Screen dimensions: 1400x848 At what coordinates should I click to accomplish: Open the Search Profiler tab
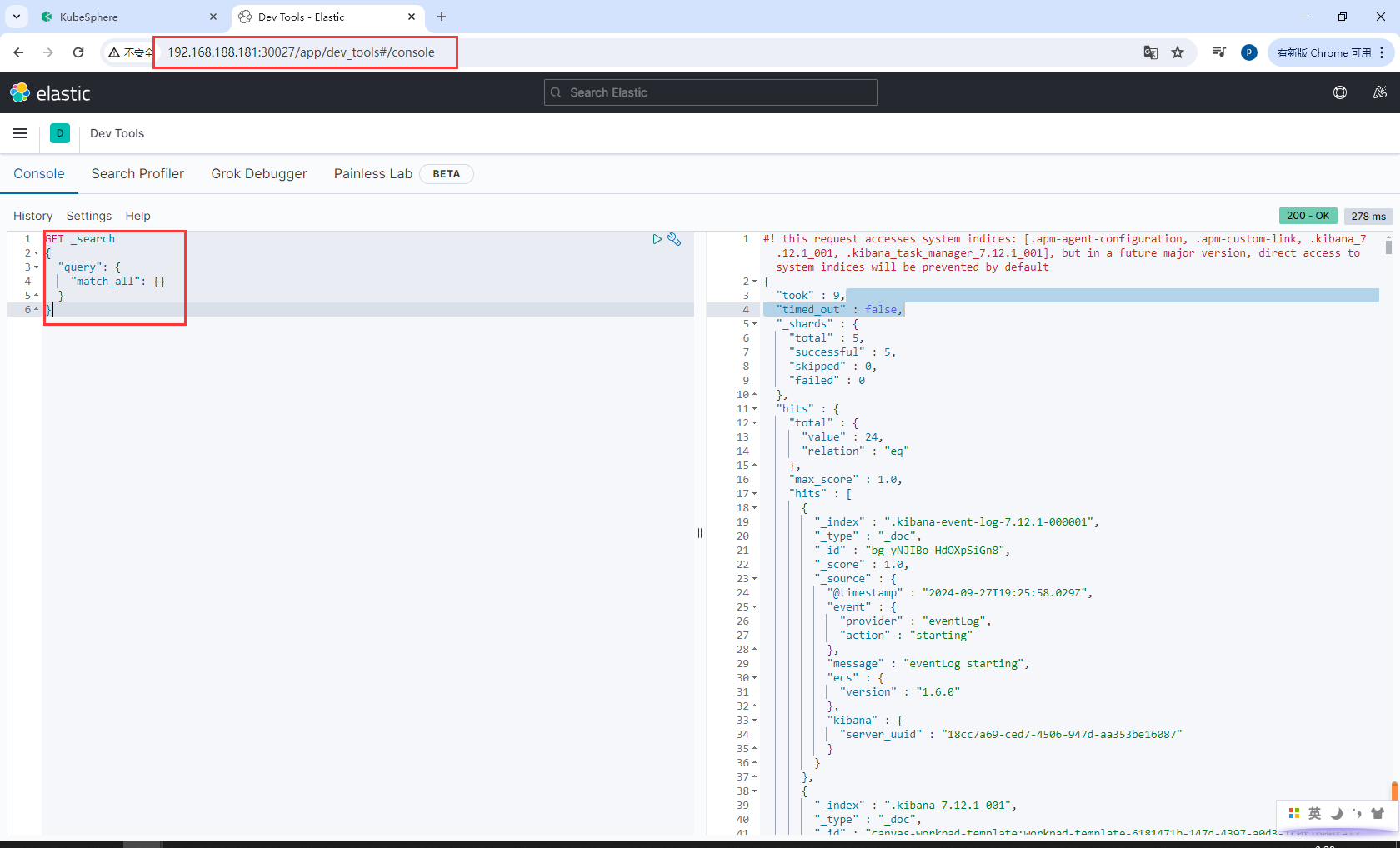point(137,173)
